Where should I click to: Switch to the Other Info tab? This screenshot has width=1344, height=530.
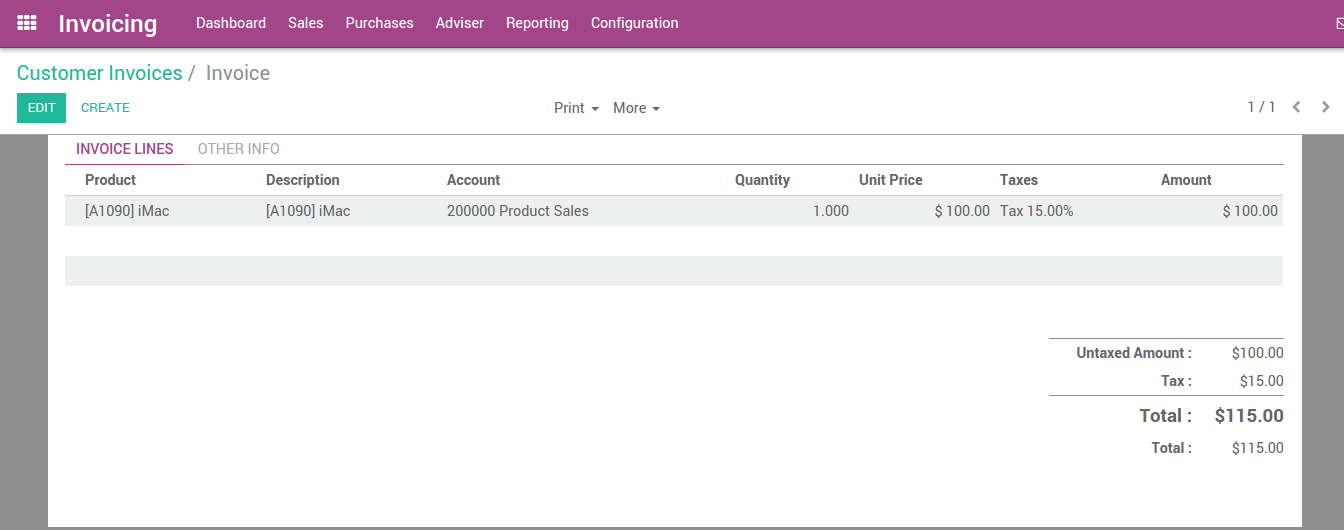(238, 149)
